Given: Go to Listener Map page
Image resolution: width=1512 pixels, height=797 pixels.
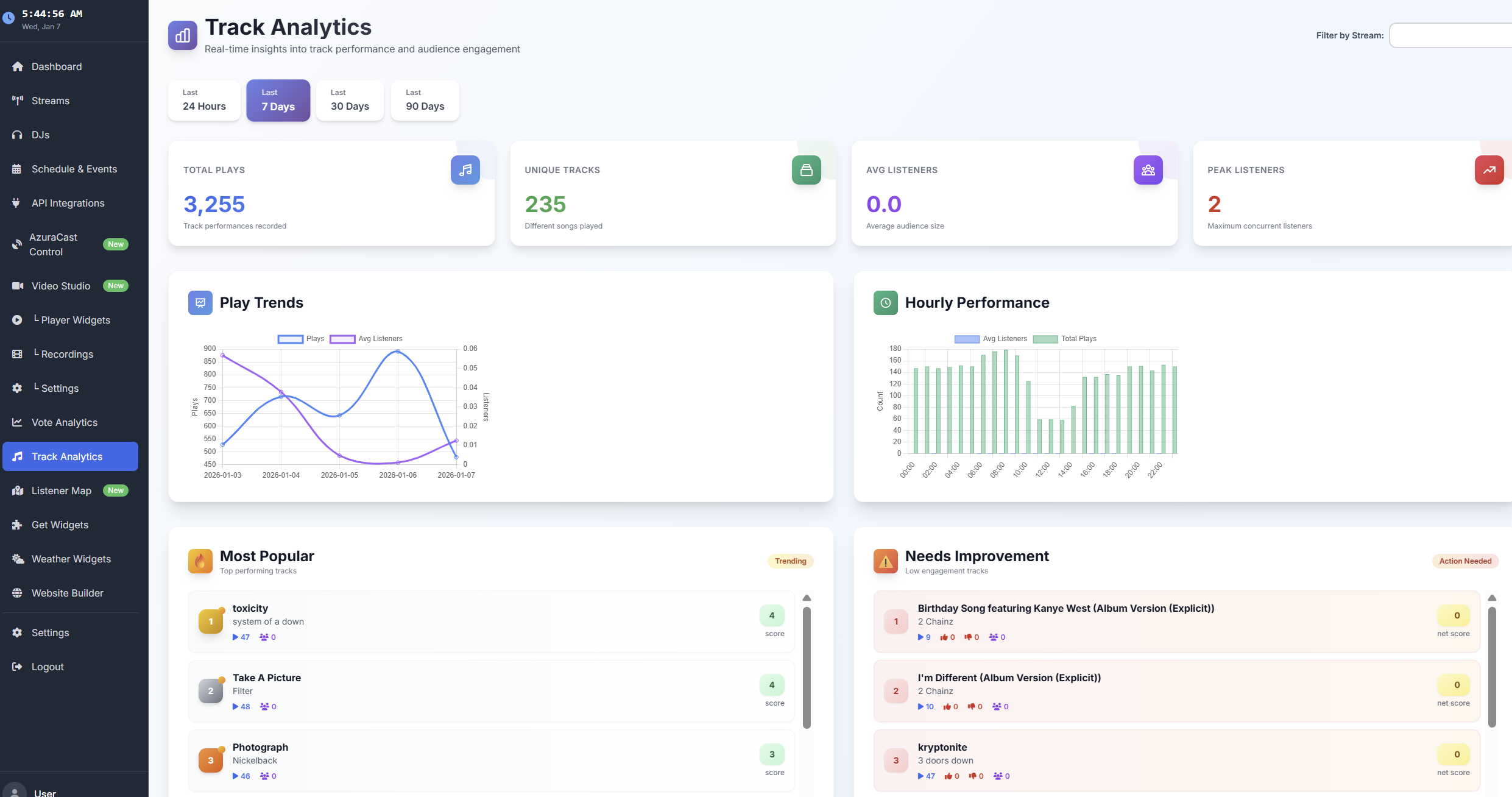Looking at the screenshot, I should pyautogui.click(x=61, y=491).
